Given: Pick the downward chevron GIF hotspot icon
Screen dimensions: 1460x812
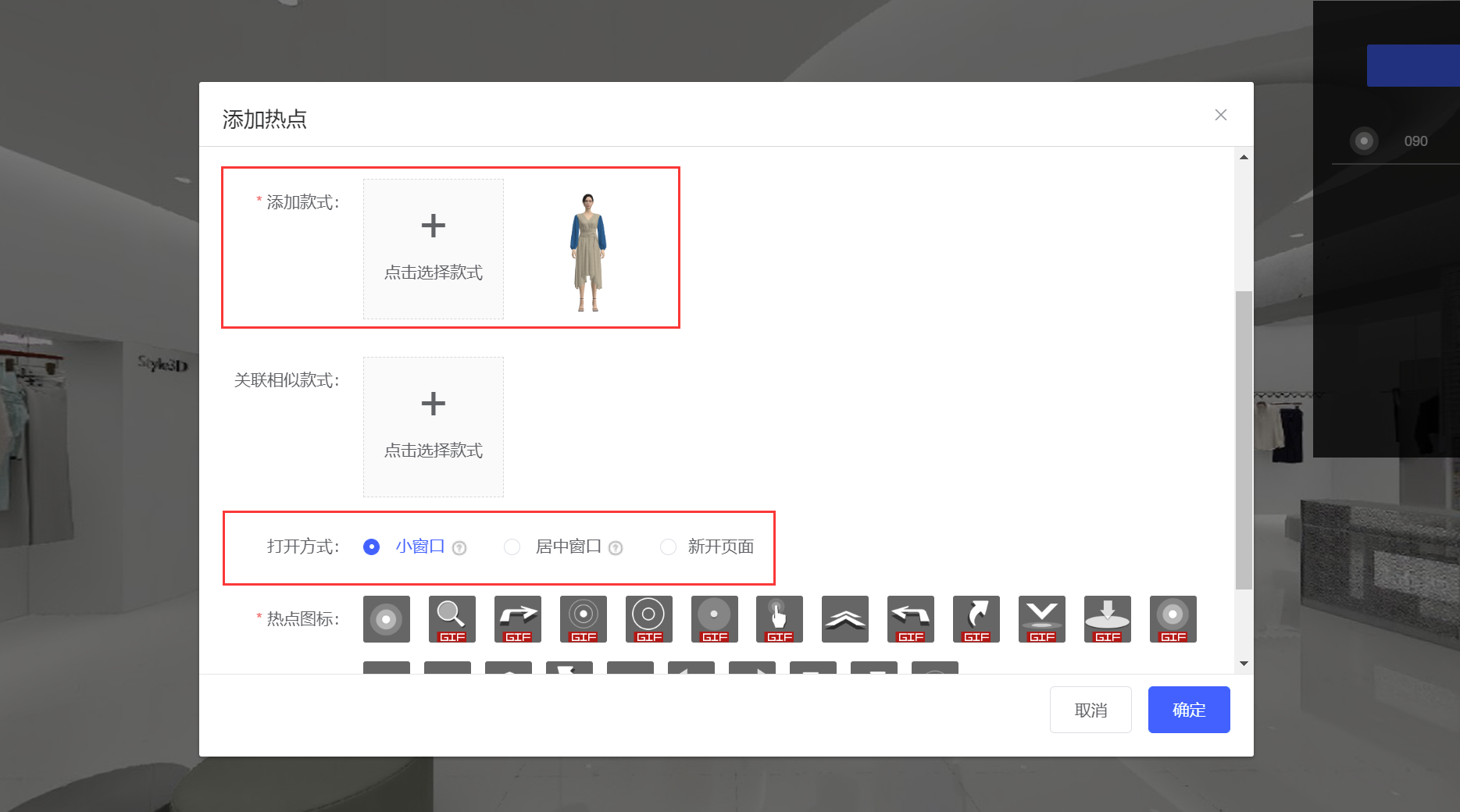Looking at the screenshot, I should coord(1041,619).
